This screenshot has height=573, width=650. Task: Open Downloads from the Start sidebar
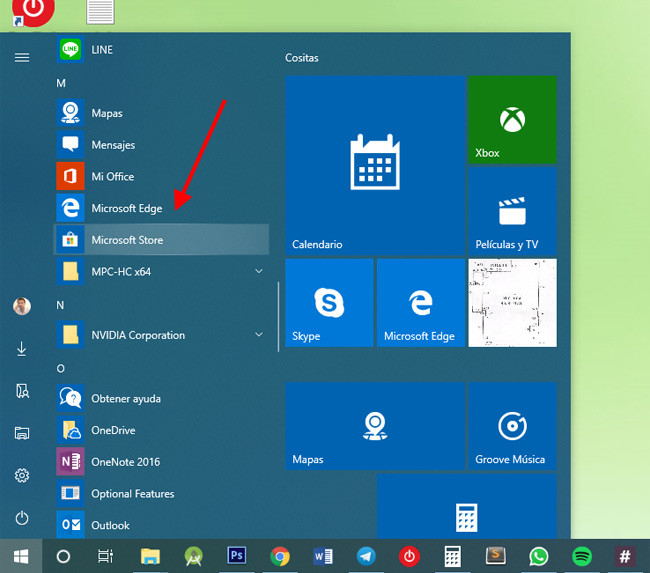[x=22, y=349]
